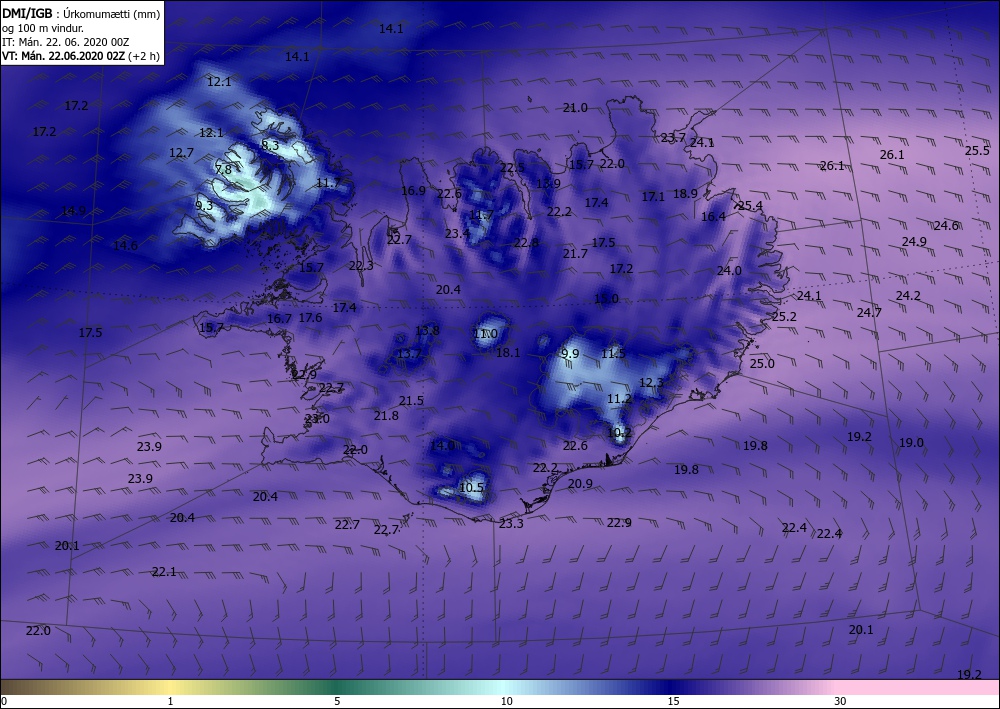
Task: Click the color scale label '10'
Action: click(506, 701)
